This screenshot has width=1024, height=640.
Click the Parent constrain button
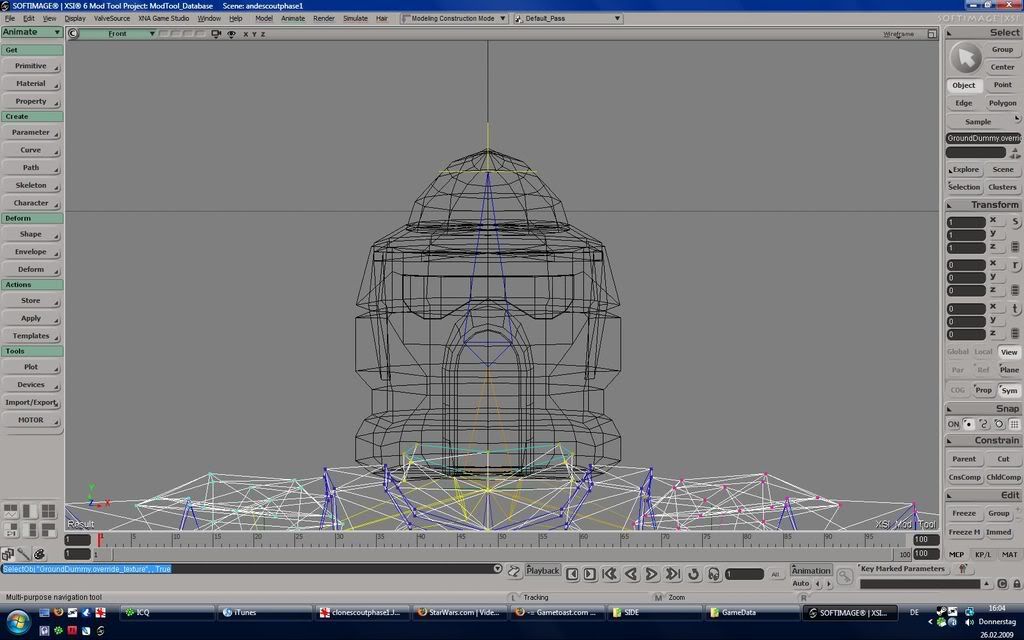964,459
